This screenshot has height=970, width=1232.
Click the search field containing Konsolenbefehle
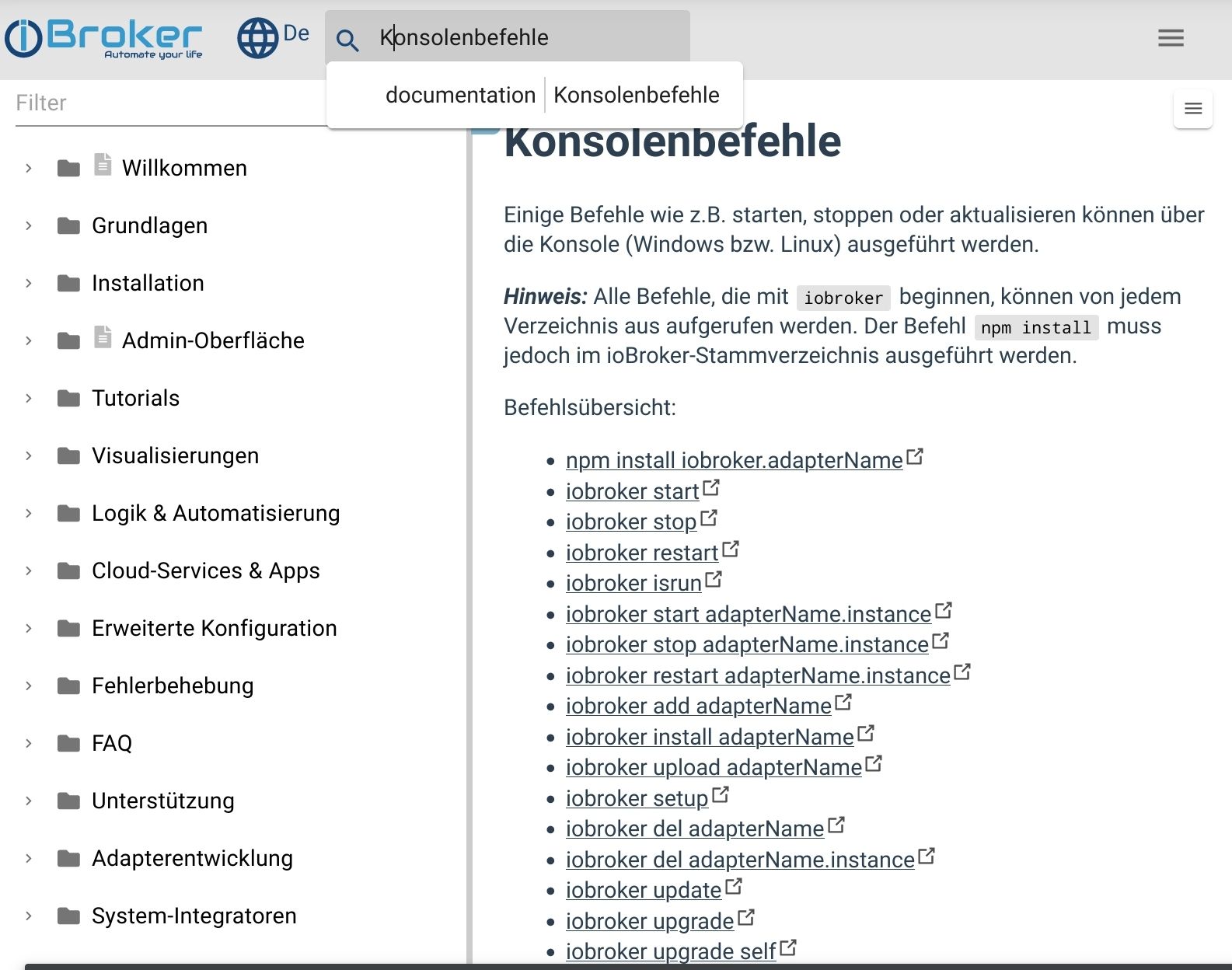point(508,37)
